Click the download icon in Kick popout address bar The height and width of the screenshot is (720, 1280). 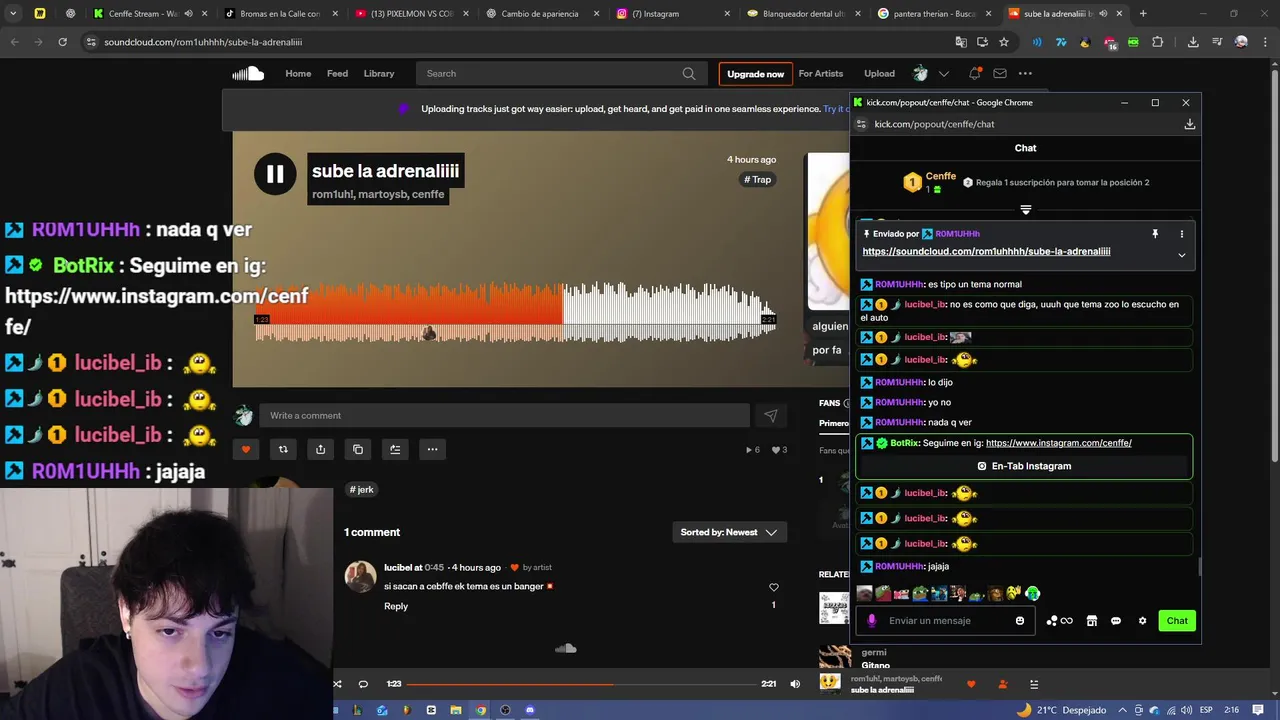(x=1189, y=124)
